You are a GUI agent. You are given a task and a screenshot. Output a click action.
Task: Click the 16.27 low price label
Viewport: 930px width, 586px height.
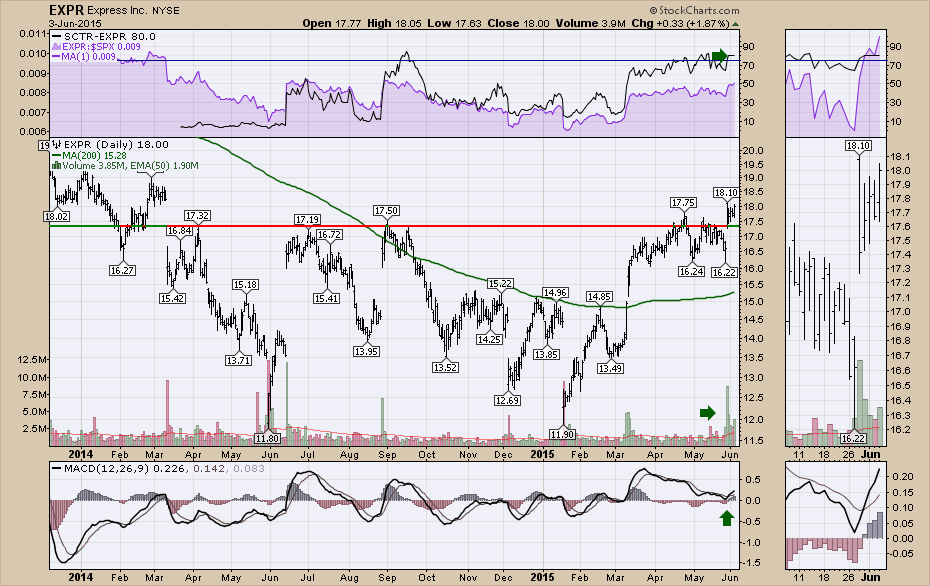click(122, 270)
